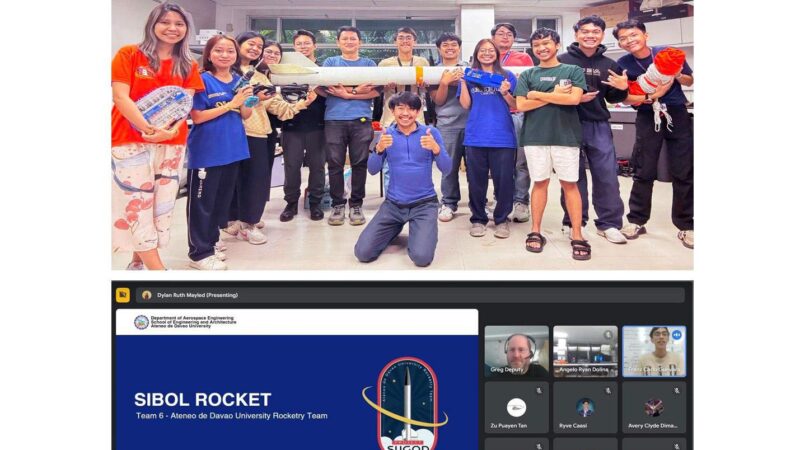Screen dimensions: 800x450
Task: Open Angelo Ryan Dolina's video tile
Action: coord(585,352)
